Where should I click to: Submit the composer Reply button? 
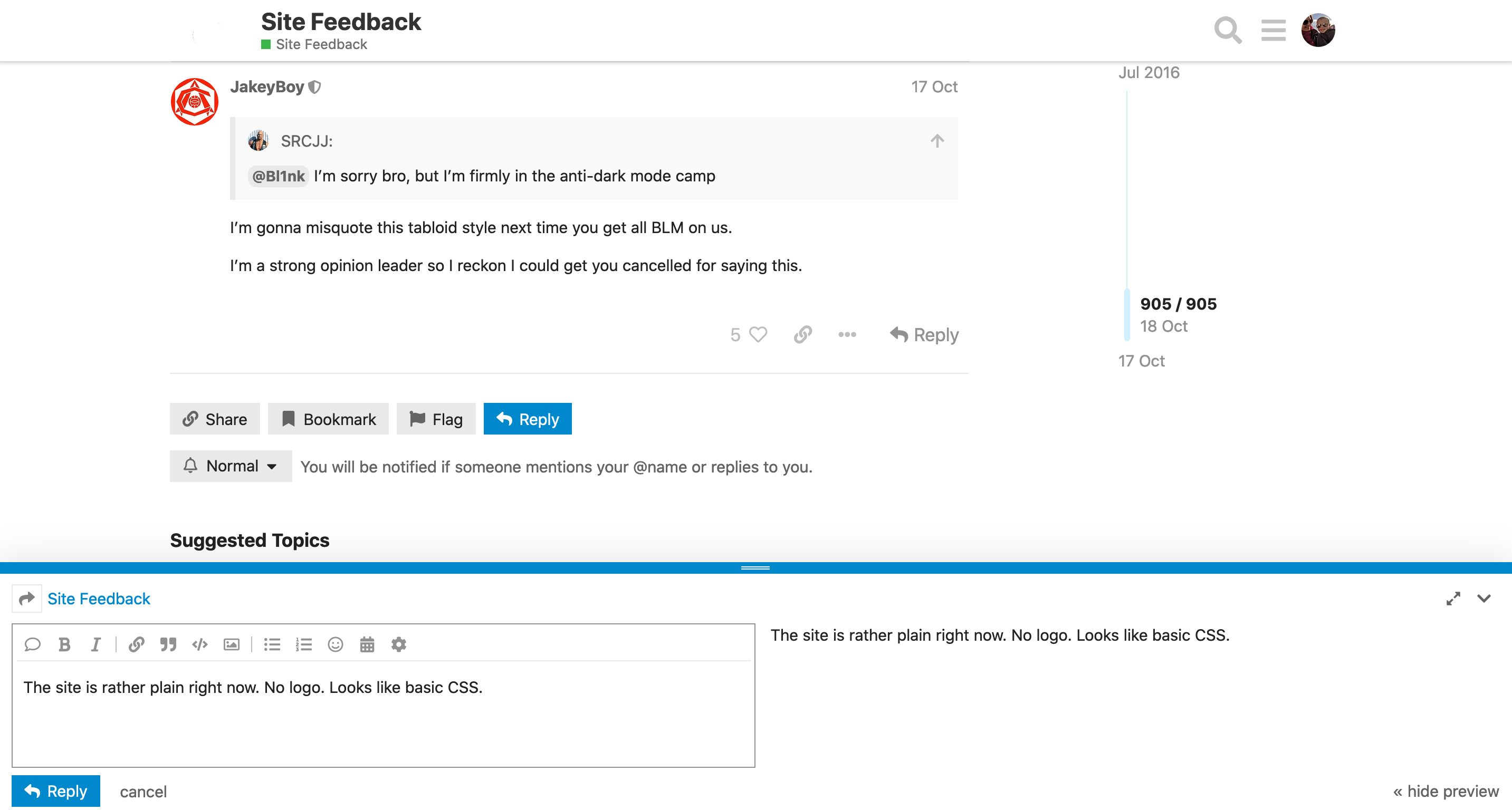point(56,791)
